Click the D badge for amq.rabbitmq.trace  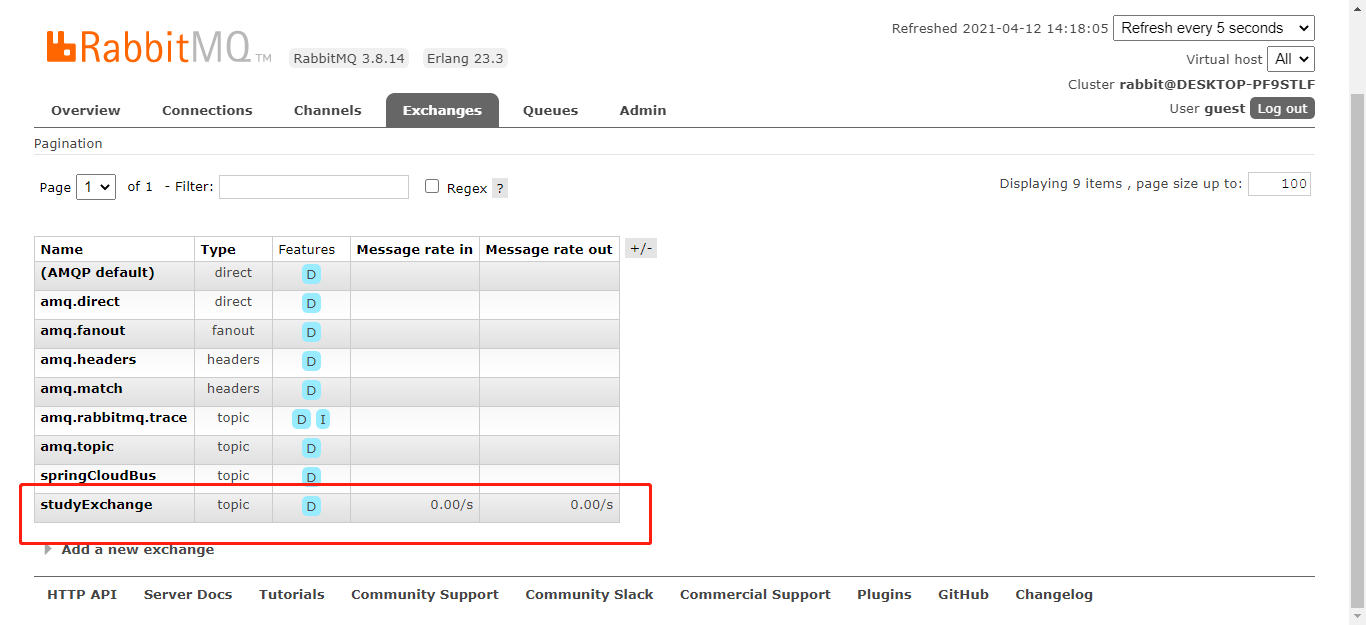(301, 419)
